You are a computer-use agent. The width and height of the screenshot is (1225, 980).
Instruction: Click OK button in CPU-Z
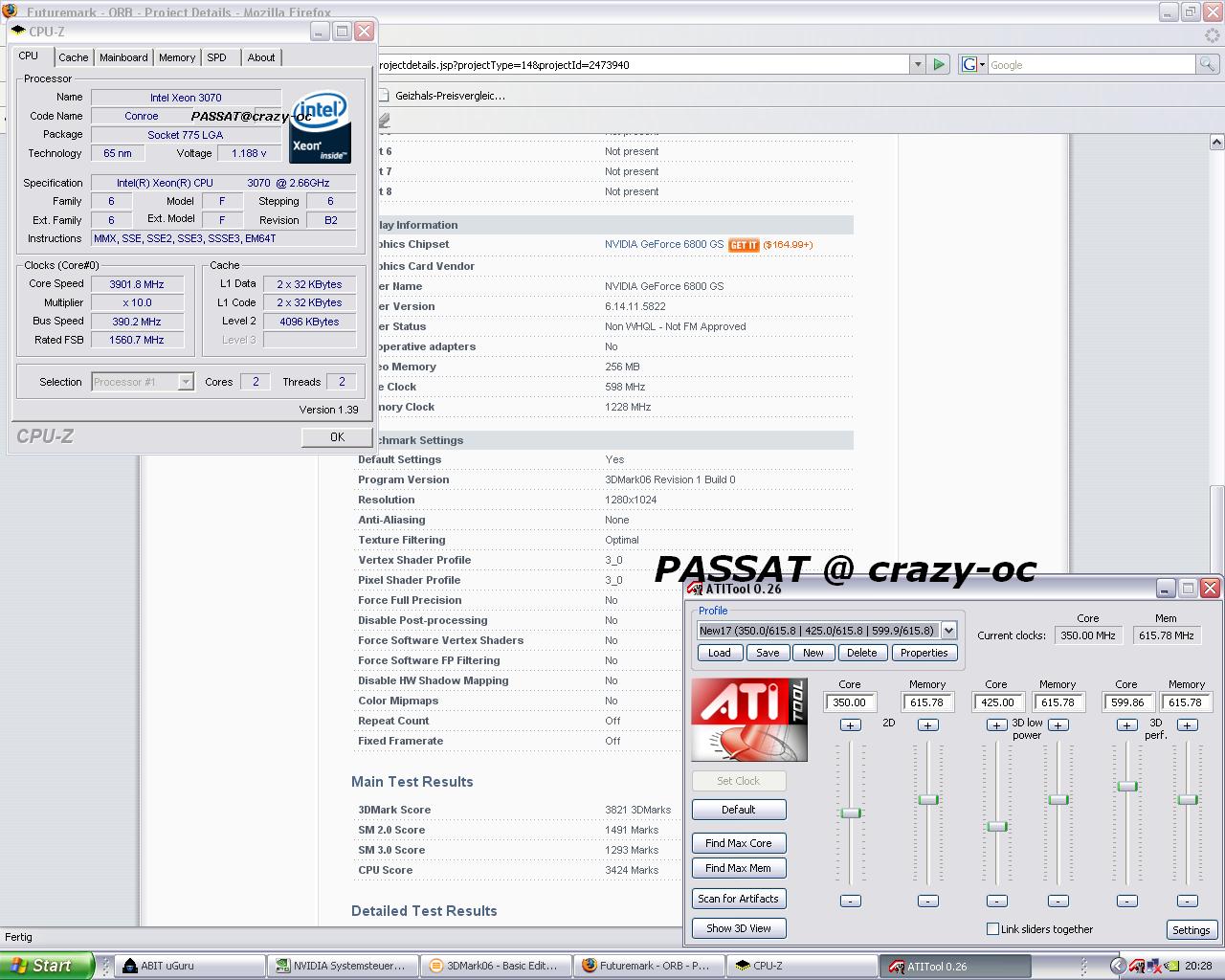[x=337, y=436]
